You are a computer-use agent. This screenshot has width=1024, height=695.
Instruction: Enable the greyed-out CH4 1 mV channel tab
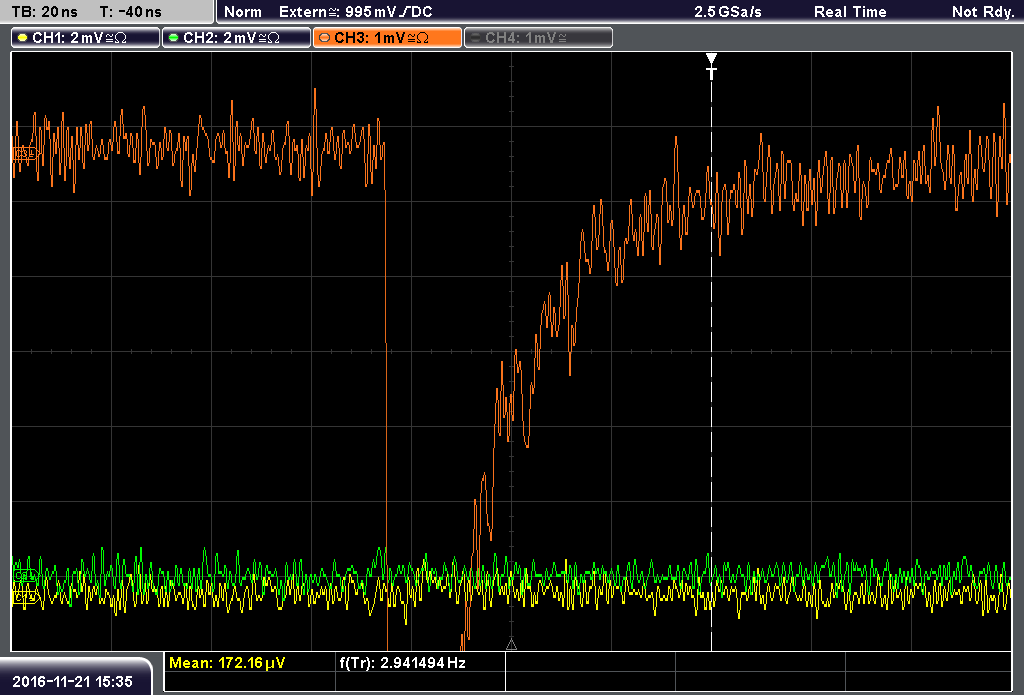(x=538, y=37)
